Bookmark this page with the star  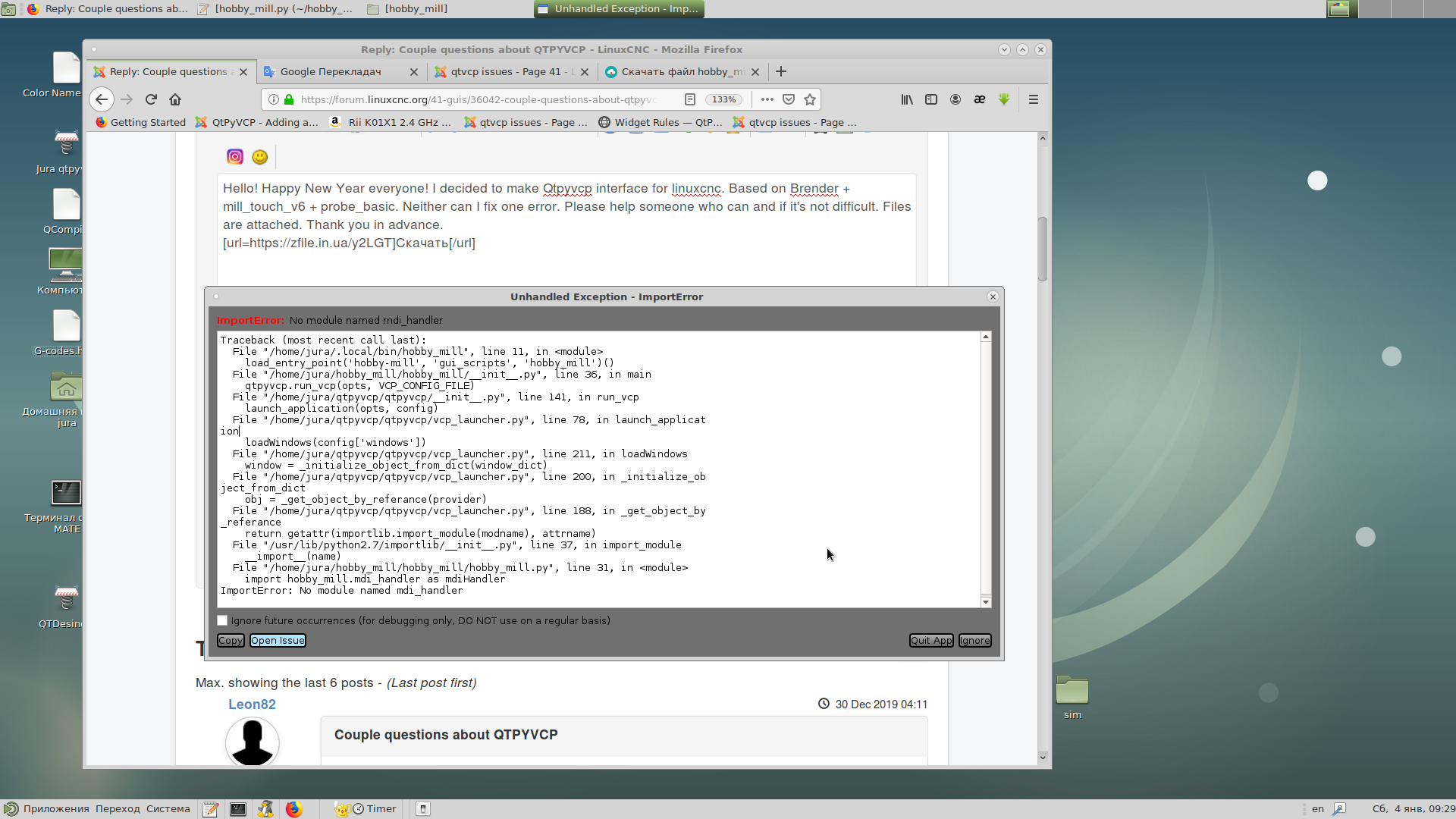(x=810, y=99)
